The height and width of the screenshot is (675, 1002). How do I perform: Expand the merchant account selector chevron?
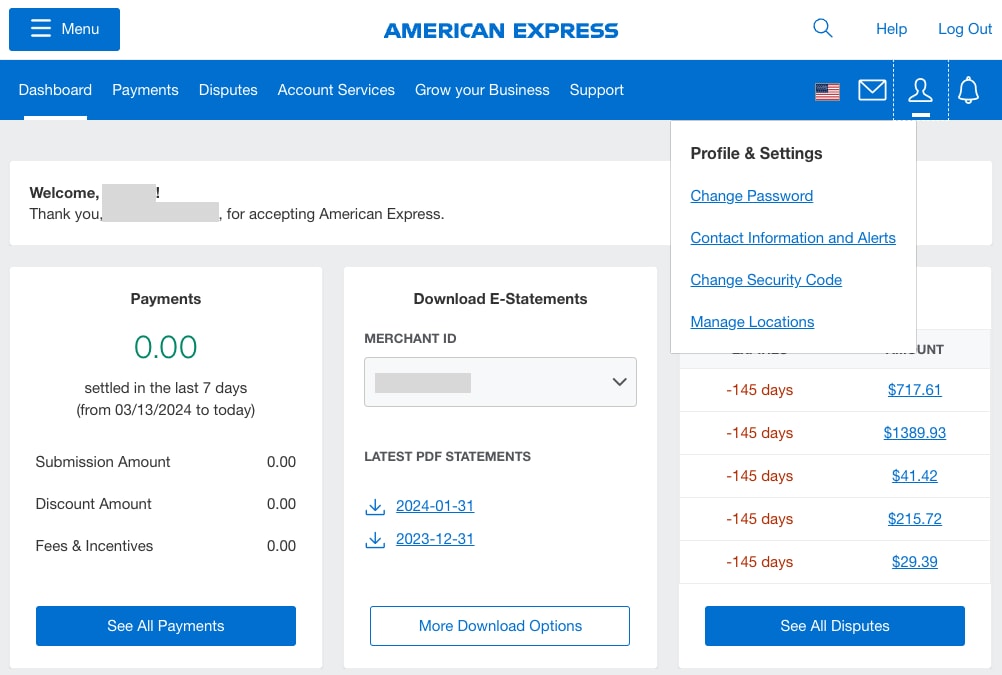pos(620,382)
